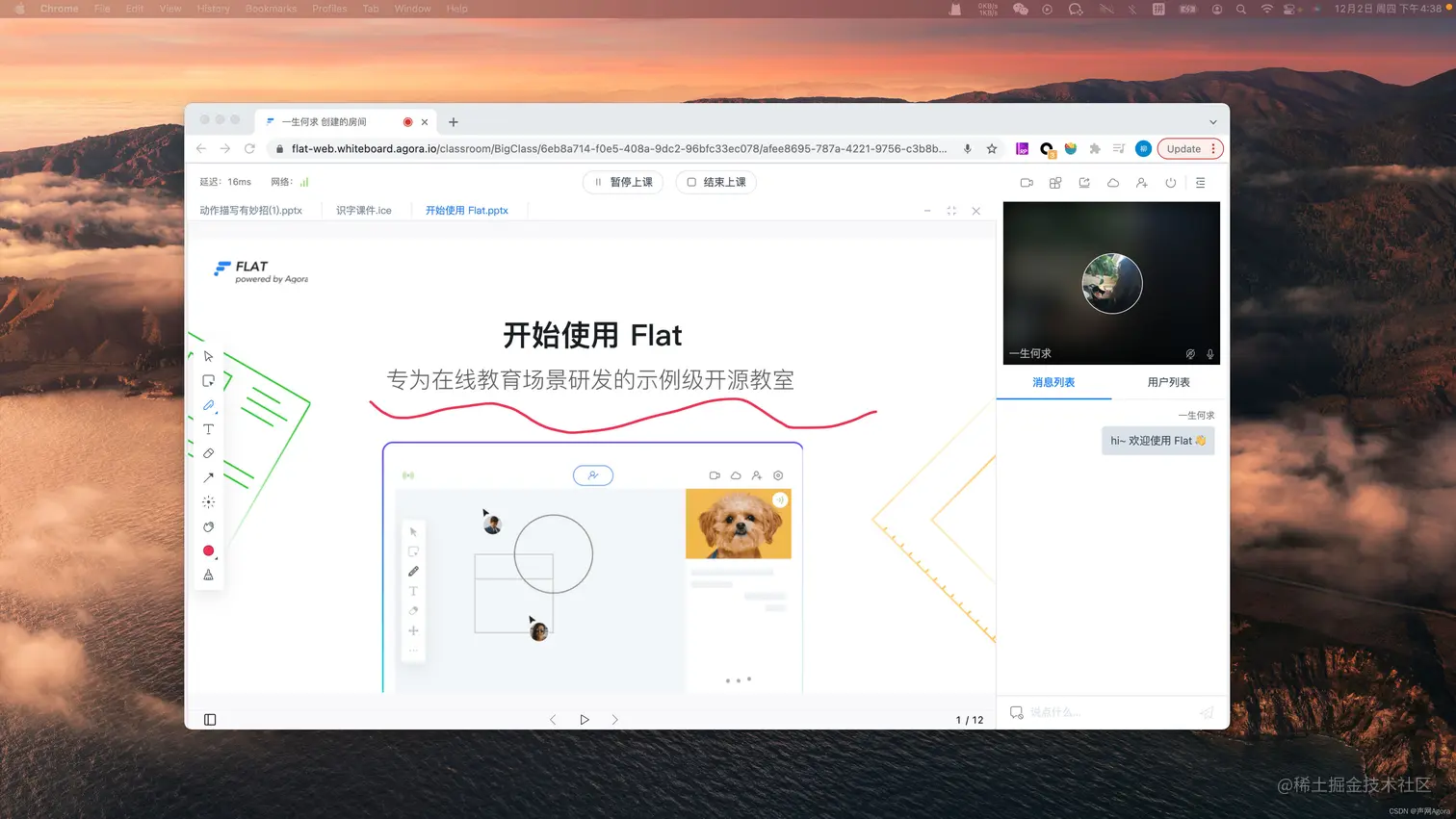Image resolution: width=1456 pixels, height=819 pixels.
Task: Mute the microphone on the teacher video
Action: (1209, 353)
